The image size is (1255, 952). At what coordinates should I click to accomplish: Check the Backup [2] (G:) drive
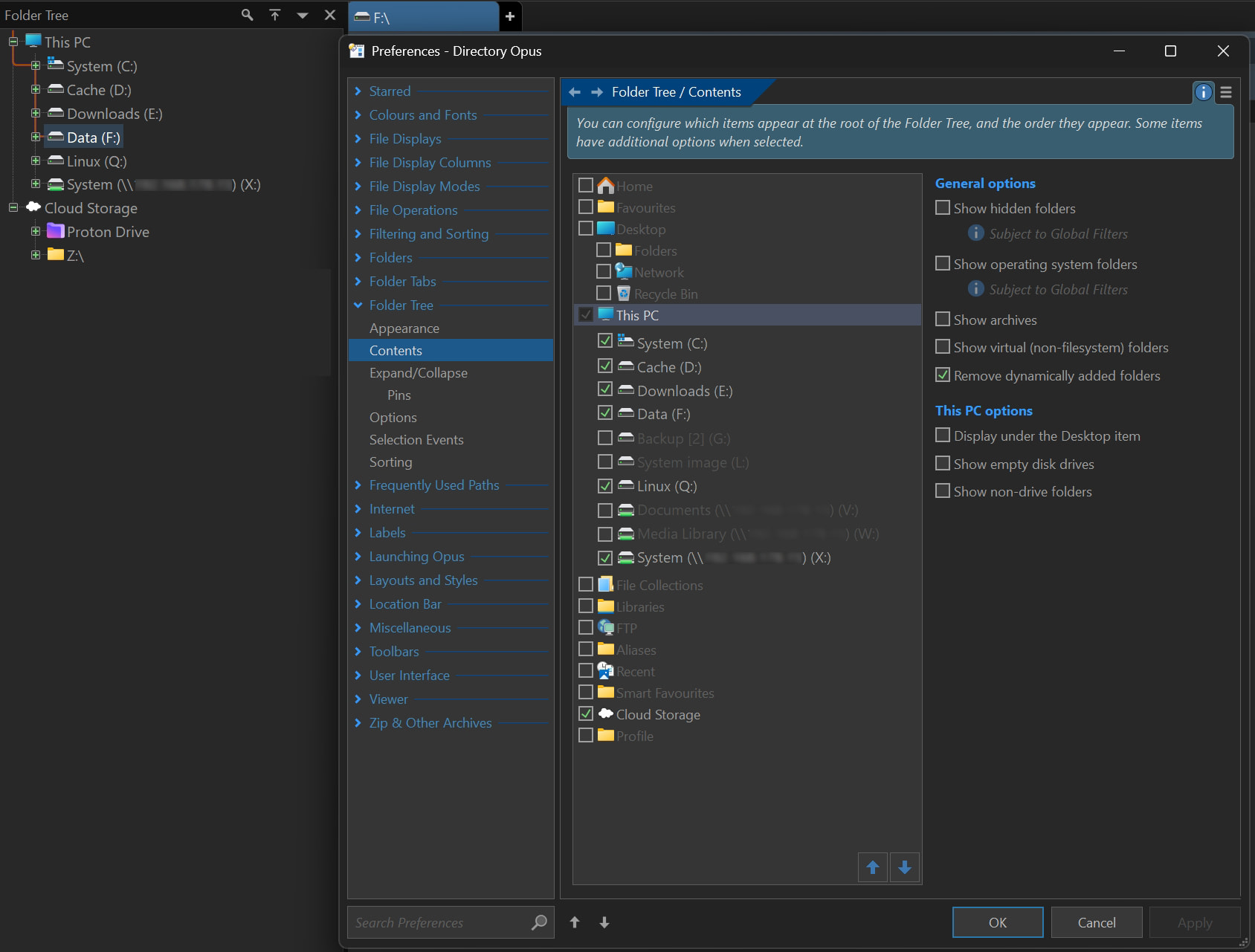(605, 438)
